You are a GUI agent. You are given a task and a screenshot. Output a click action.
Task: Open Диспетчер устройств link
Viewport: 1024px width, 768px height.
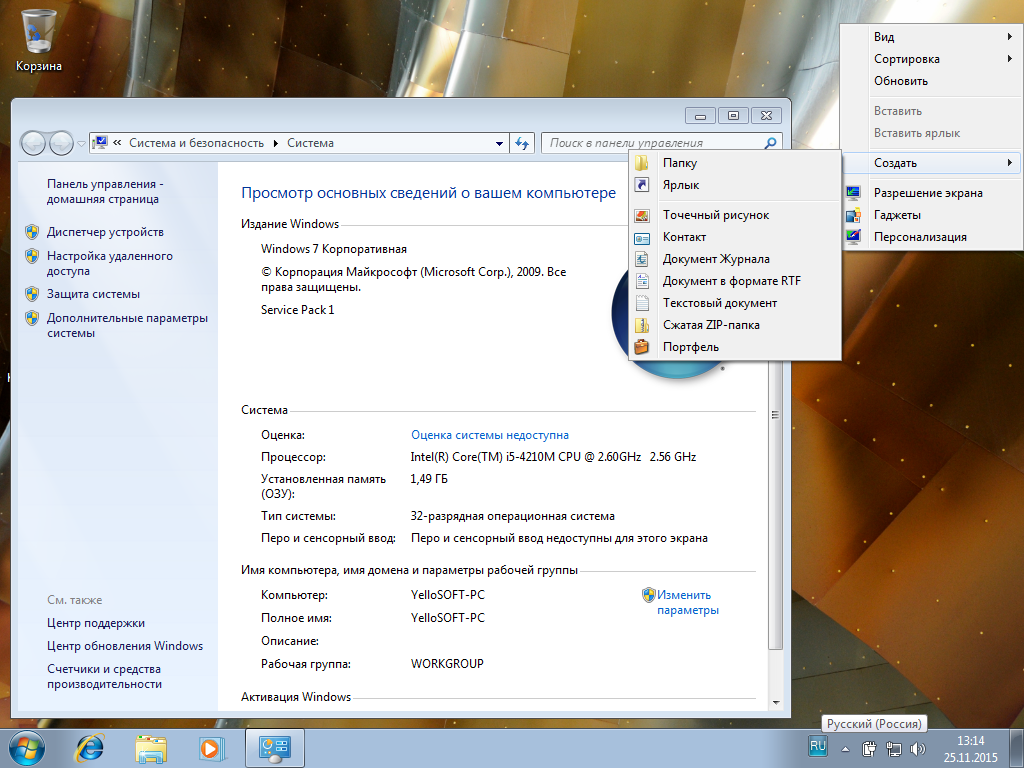coord(105,232)
